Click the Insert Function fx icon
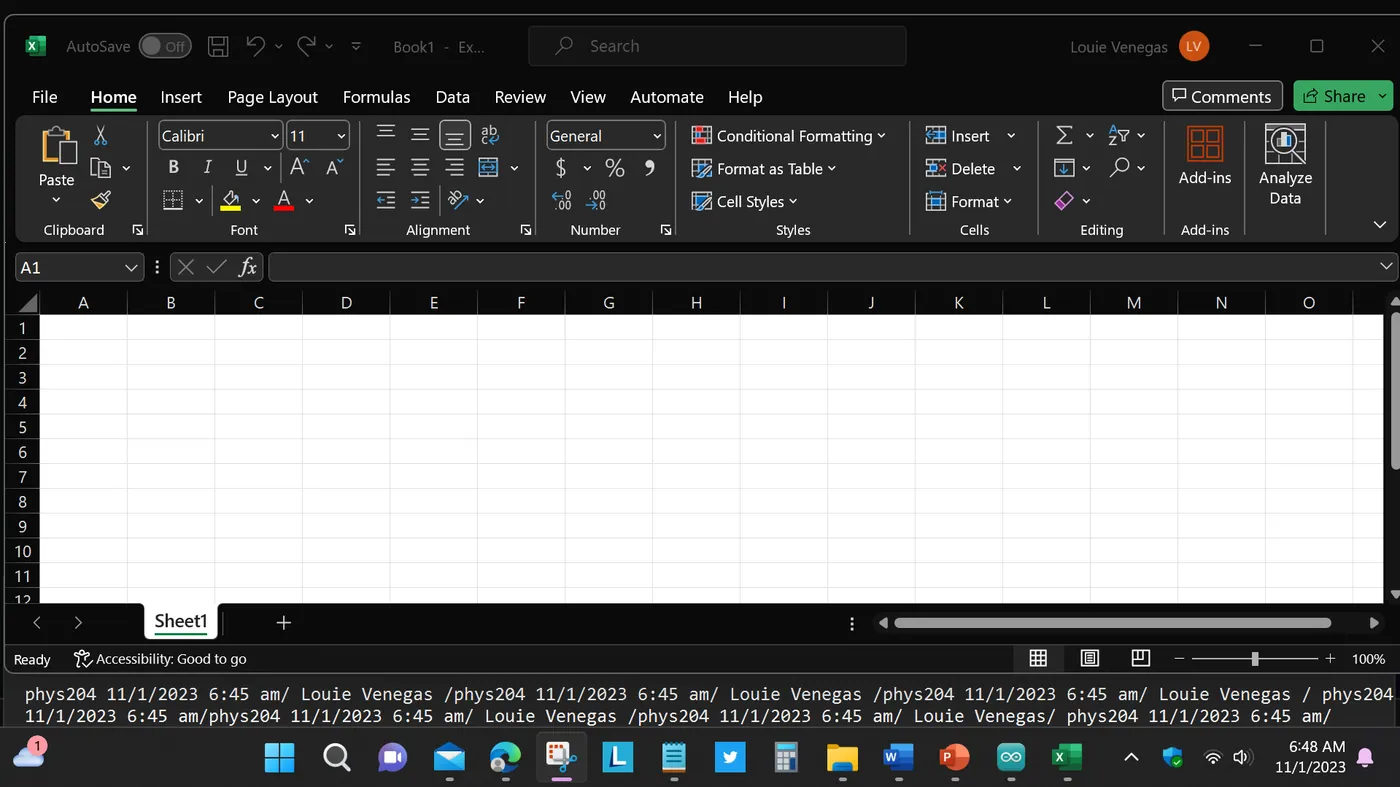 coord(248,267)
